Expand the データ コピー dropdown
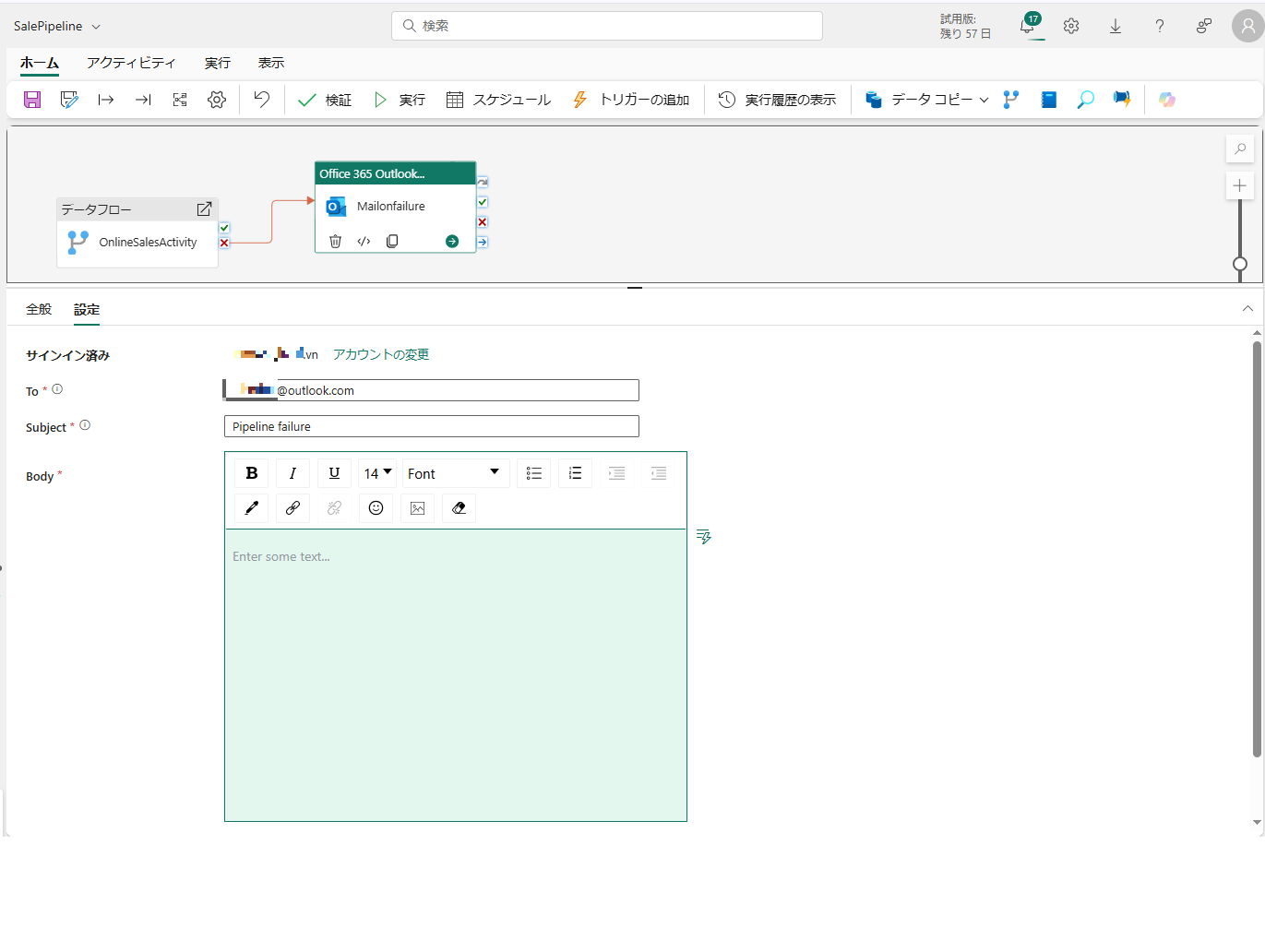This screenshot has height=952, width=1265. 984,100
